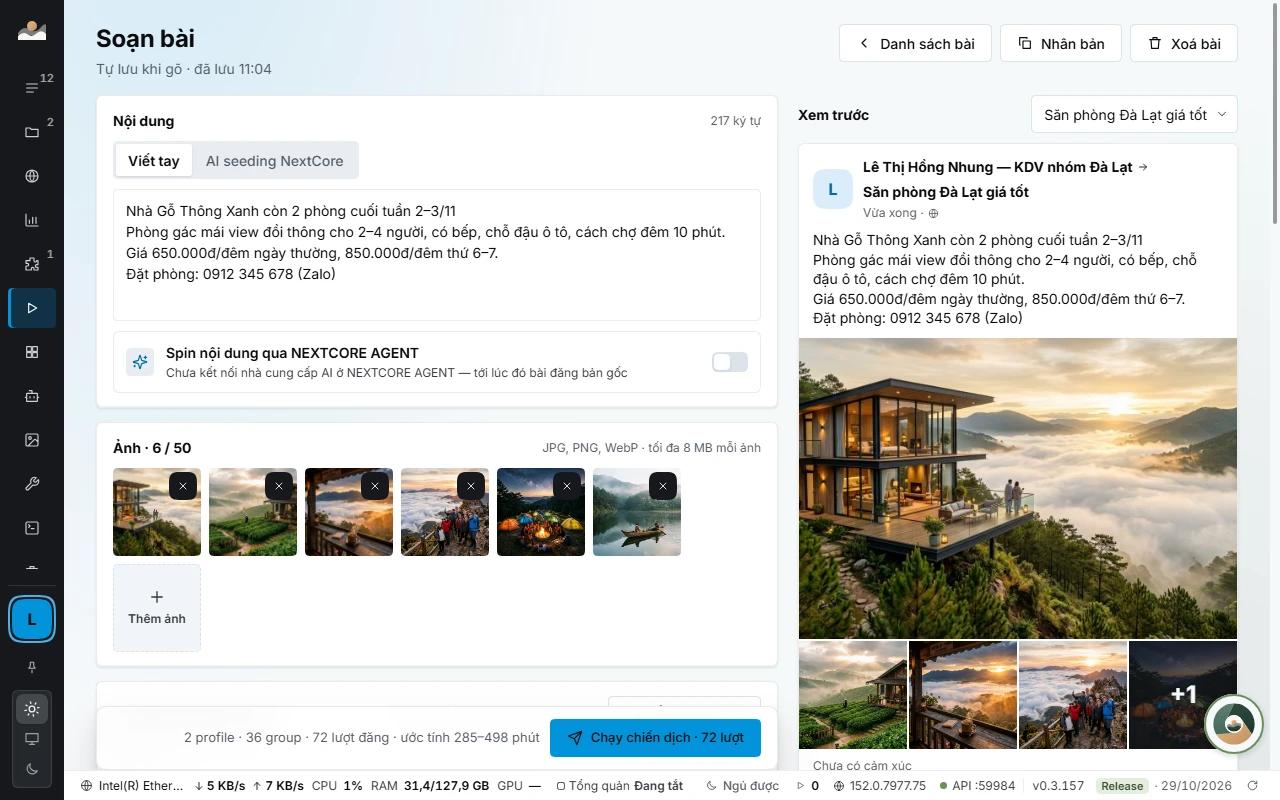Image resolution: width=1280 pixels, height=800 pixels.
Task: Open the +1 more photos preview tile
Action: (x=1183, y=695)
